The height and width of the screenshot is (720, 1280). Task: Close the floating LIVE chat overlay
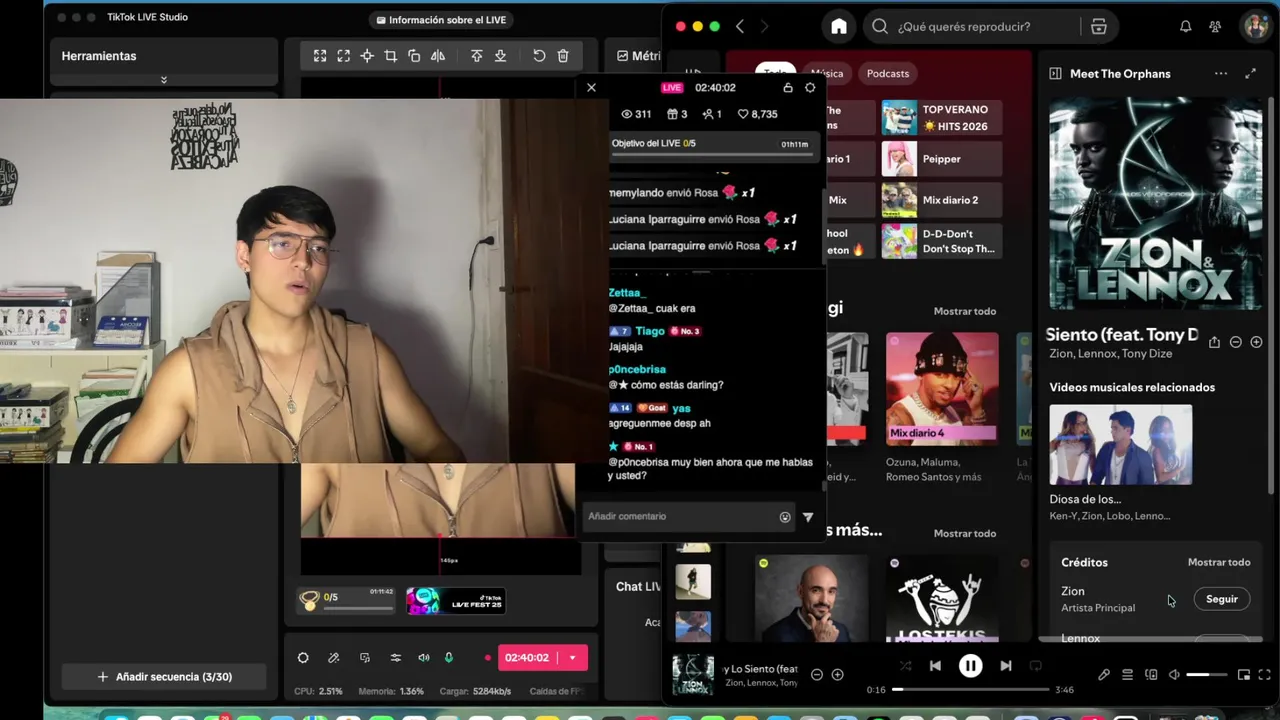pyautogui.click(x=591, y=87)
